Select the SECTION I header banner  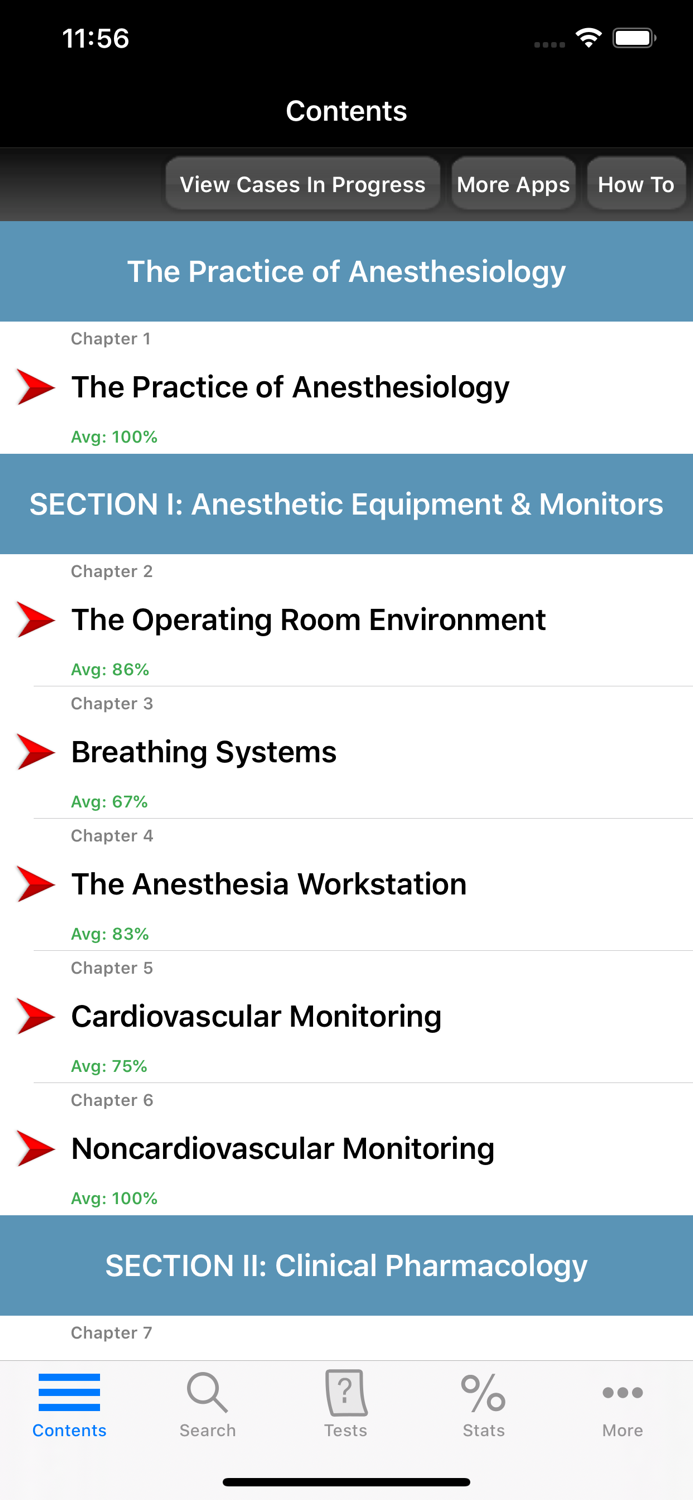346,504
